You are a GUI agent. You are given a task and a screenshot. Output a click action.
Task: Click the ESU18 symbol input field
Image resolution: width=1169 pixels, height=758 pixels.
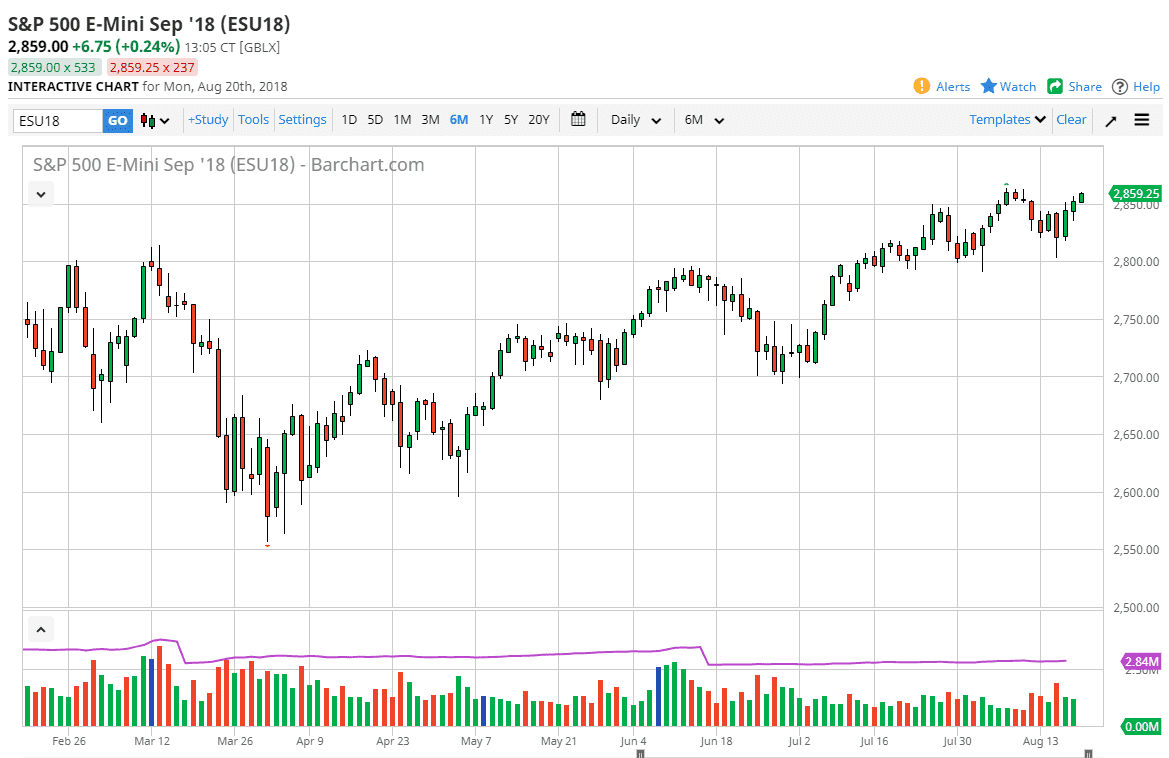58,121
